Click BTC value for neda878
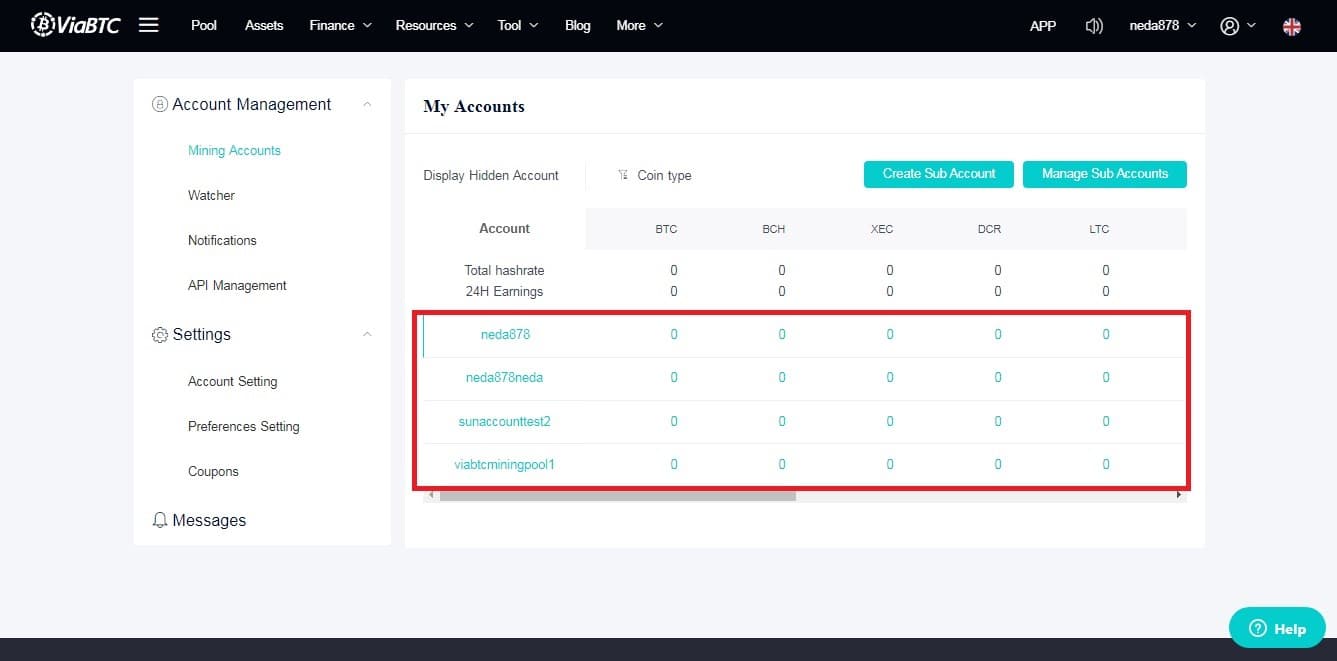This screenshot has height=661, width=1337. 674,334
